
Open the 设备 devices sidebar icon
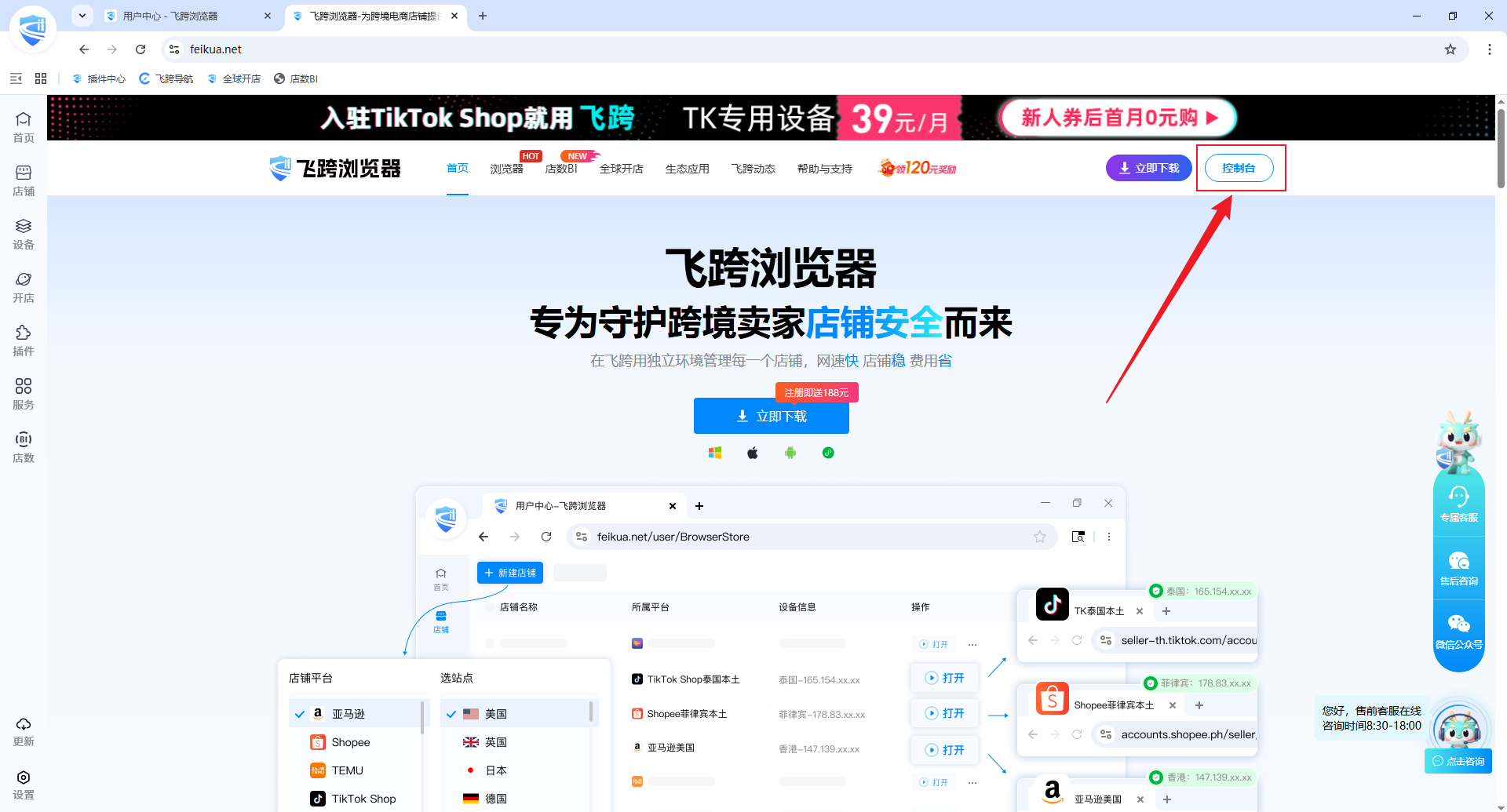[x=24, y=234]
